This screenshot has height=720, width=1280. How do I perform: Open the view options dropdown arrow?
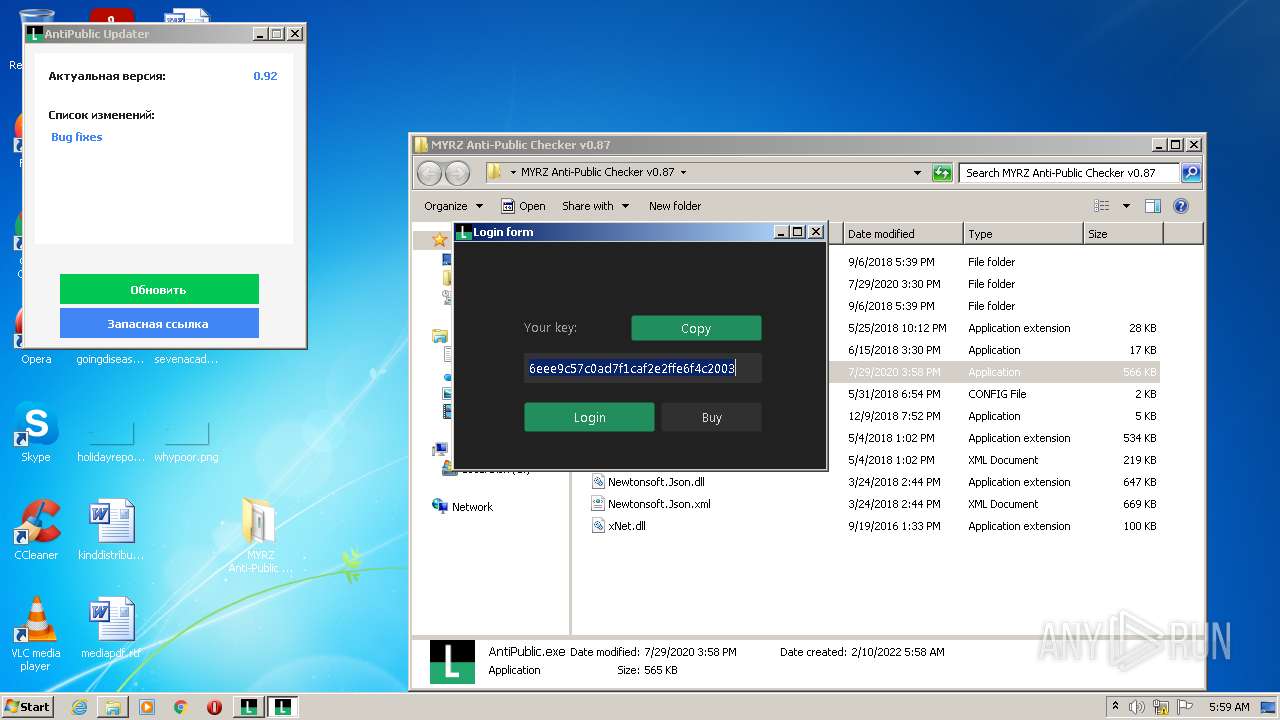coord(1126,206)
